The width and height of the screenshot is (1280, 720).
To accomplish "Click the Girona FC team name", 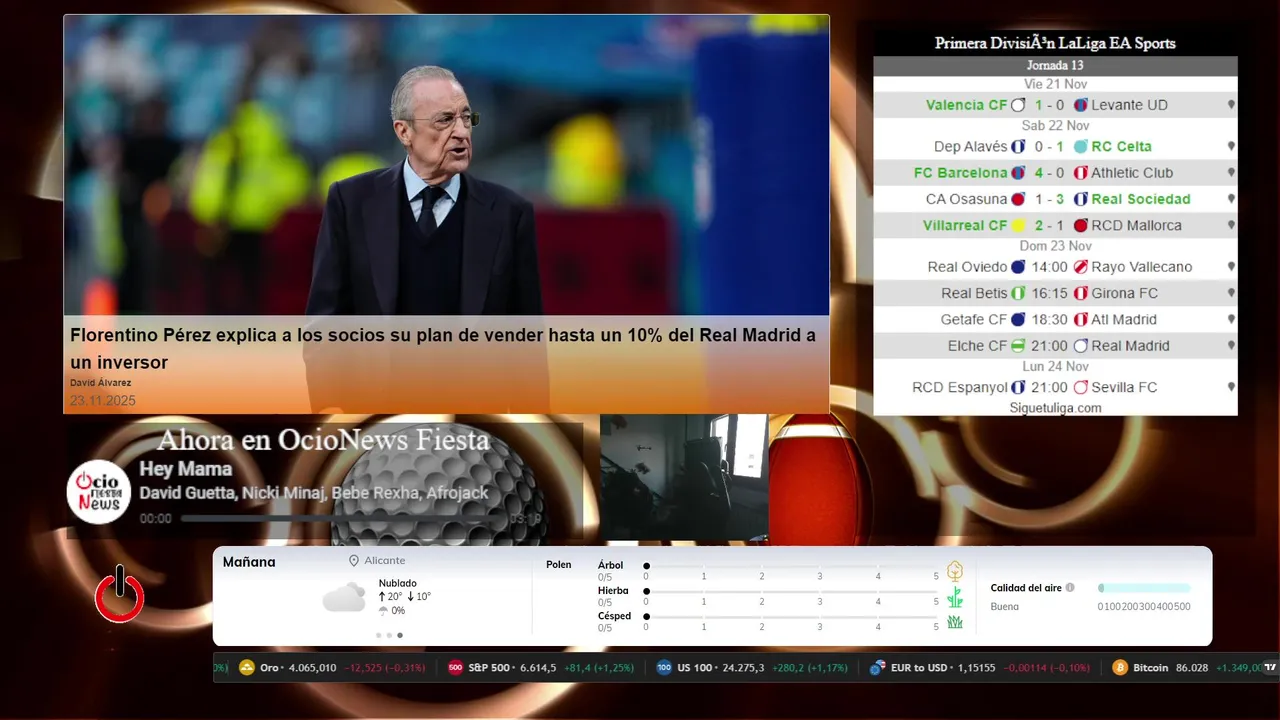I will click(x=1125, y=293).
